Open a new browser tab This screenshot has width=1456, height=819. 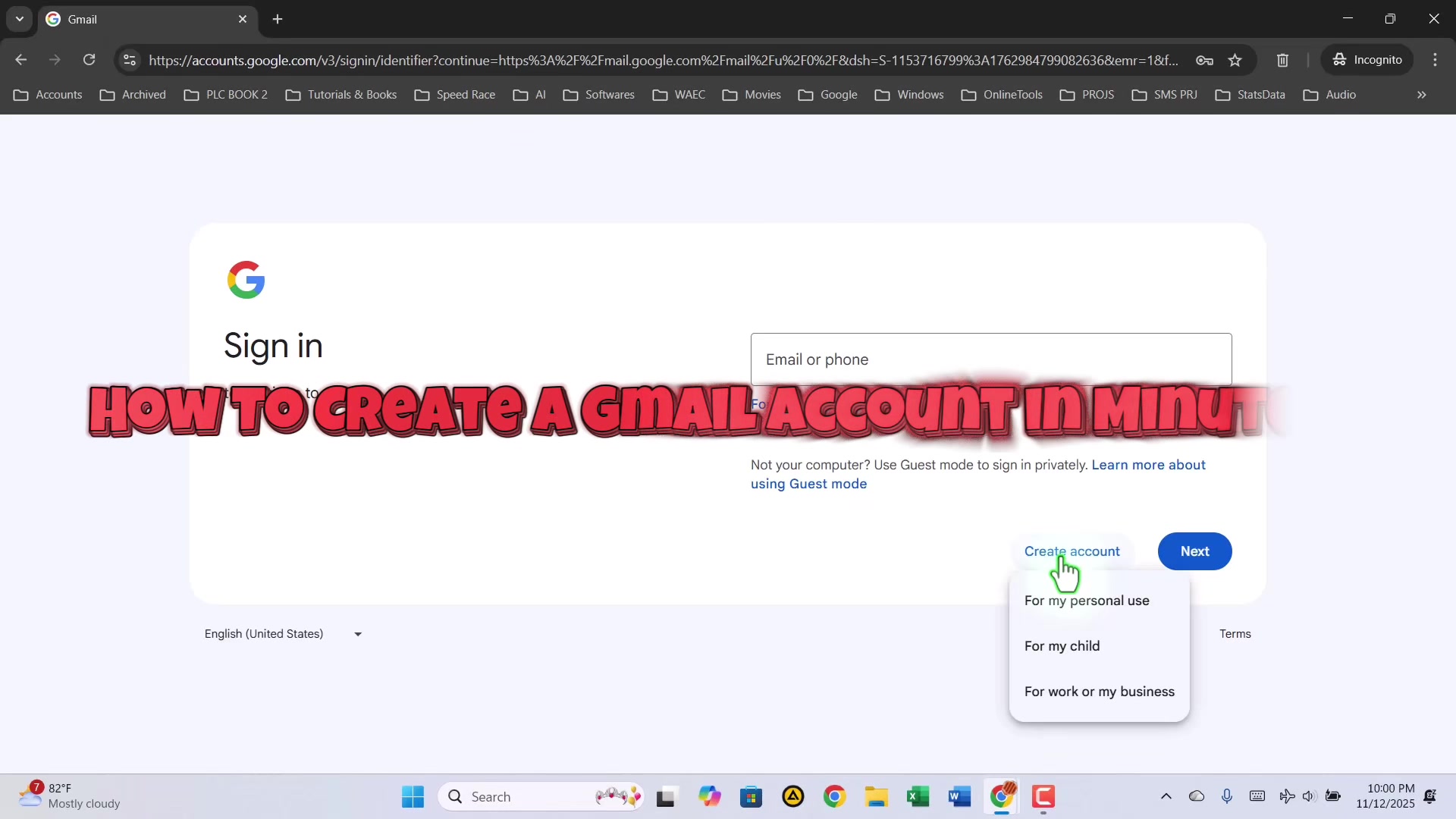tap(278, 19)
